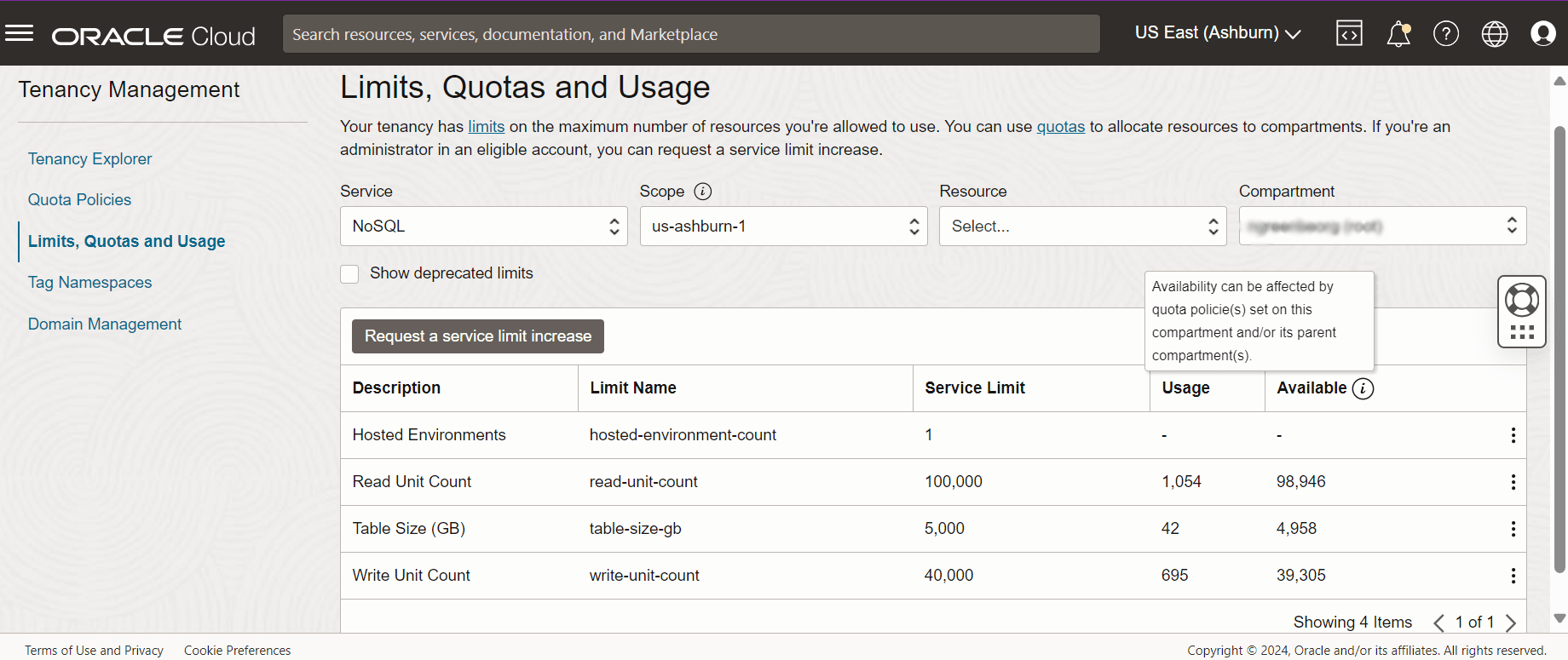The image size is (1568, 660).
Task: Open the US East (Ashburn) region selector
Action: coord(1217,33)
